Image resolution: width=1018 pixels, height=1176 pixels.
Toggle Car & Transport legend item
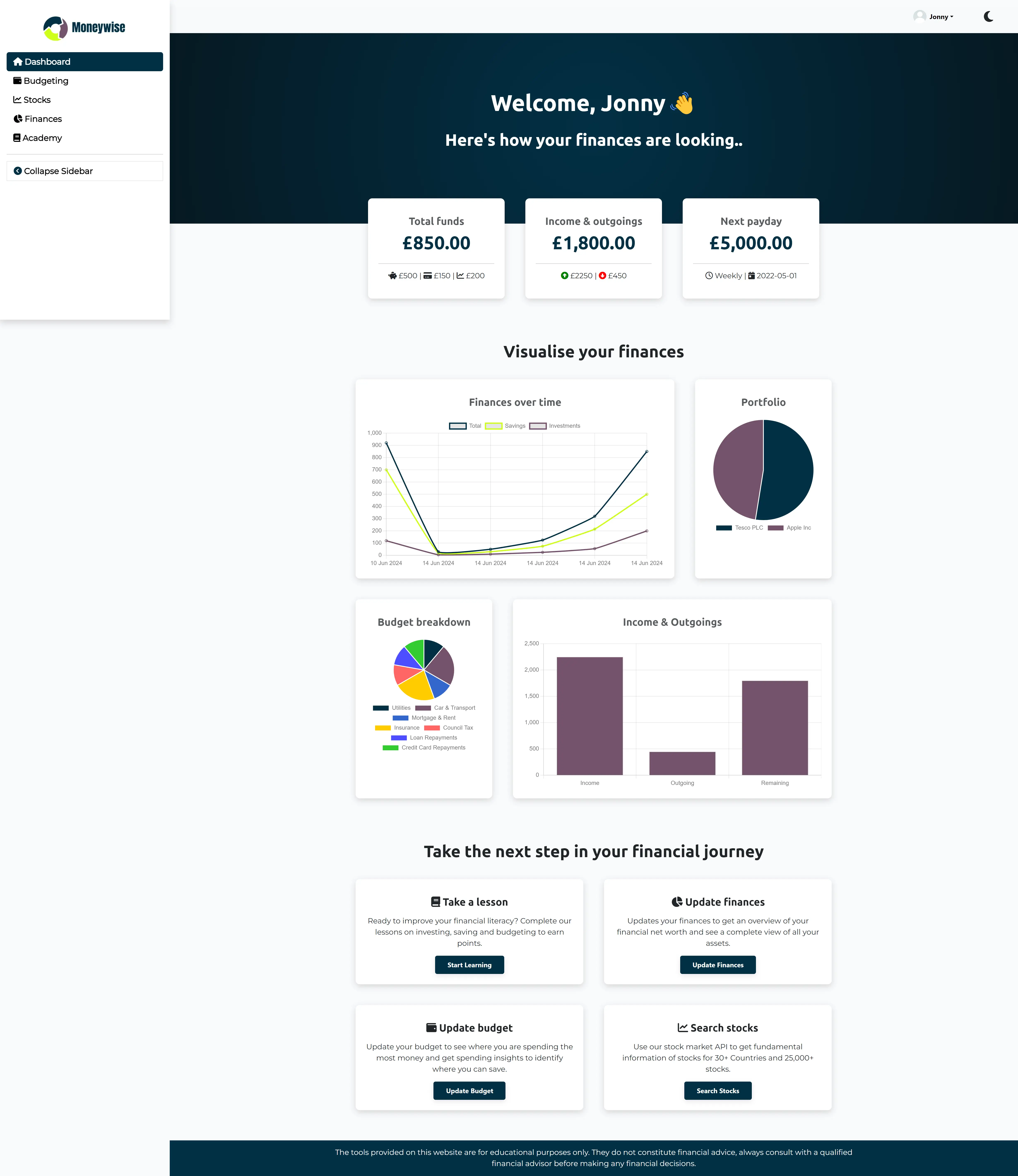445,708
